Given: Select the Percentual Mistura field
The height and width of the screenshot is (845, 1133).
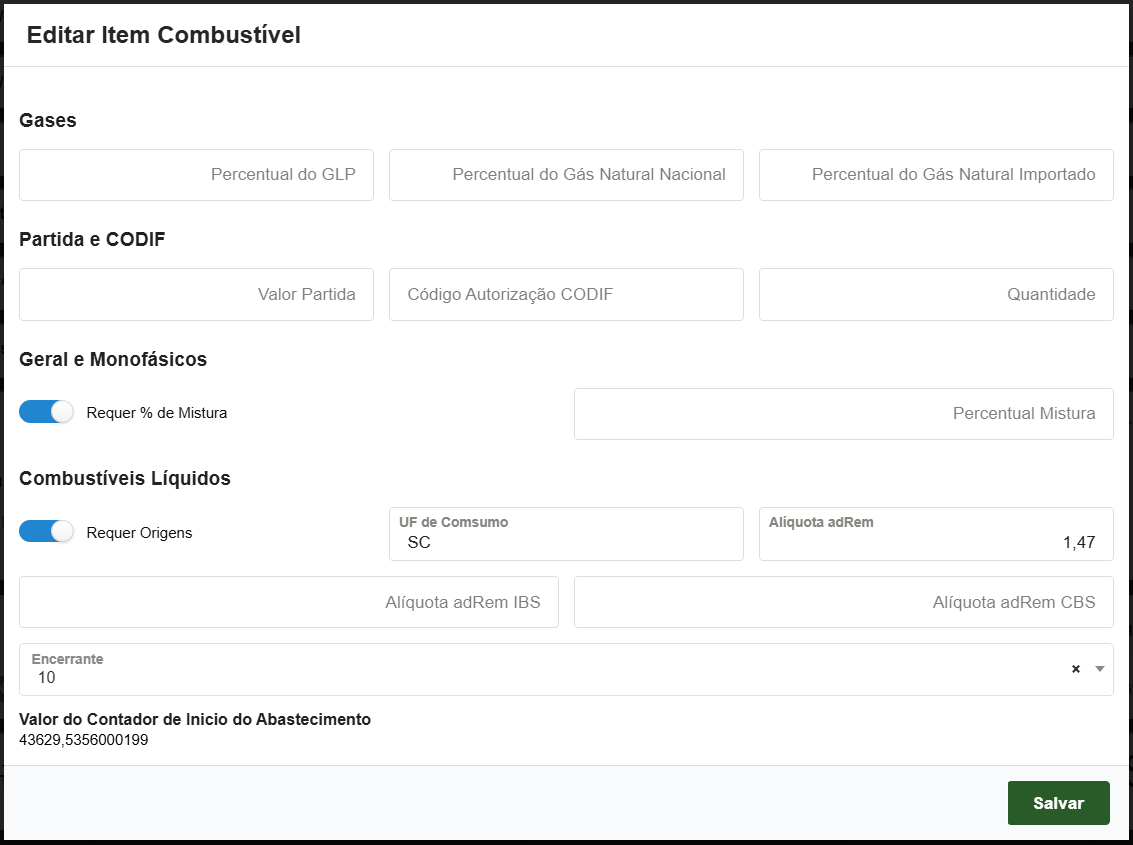Looking at the screenshot, I should pyautogui.click(x=843, y=414).
